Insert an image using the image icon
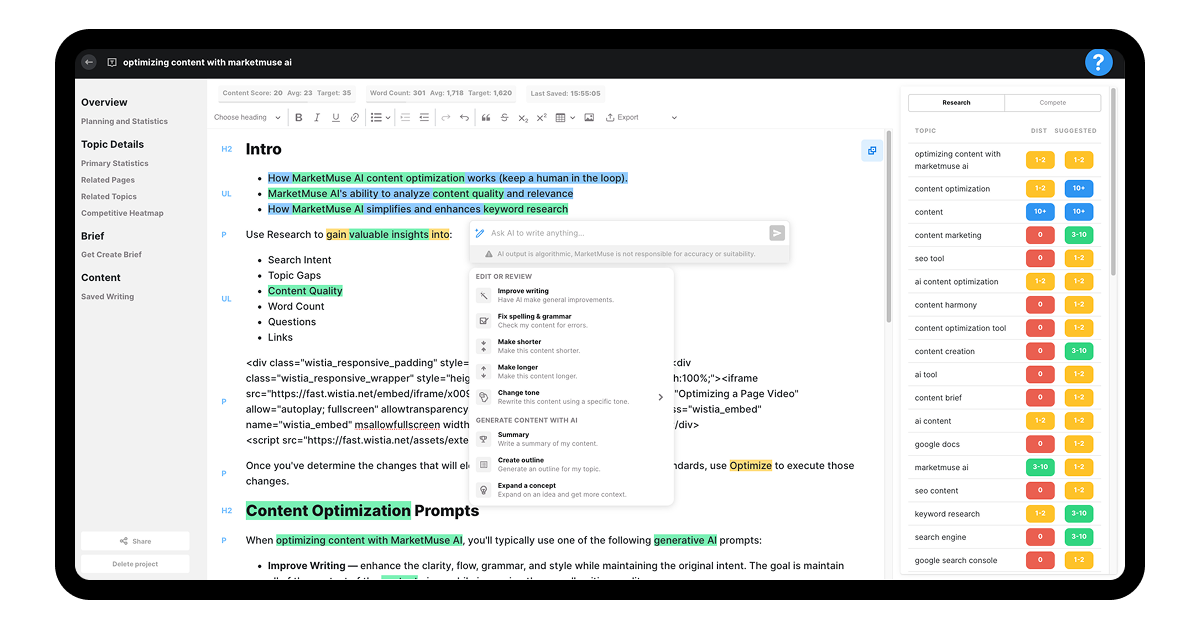This screenshot has height=630, width=1200. pyautogui.click(x=589, y=117)
